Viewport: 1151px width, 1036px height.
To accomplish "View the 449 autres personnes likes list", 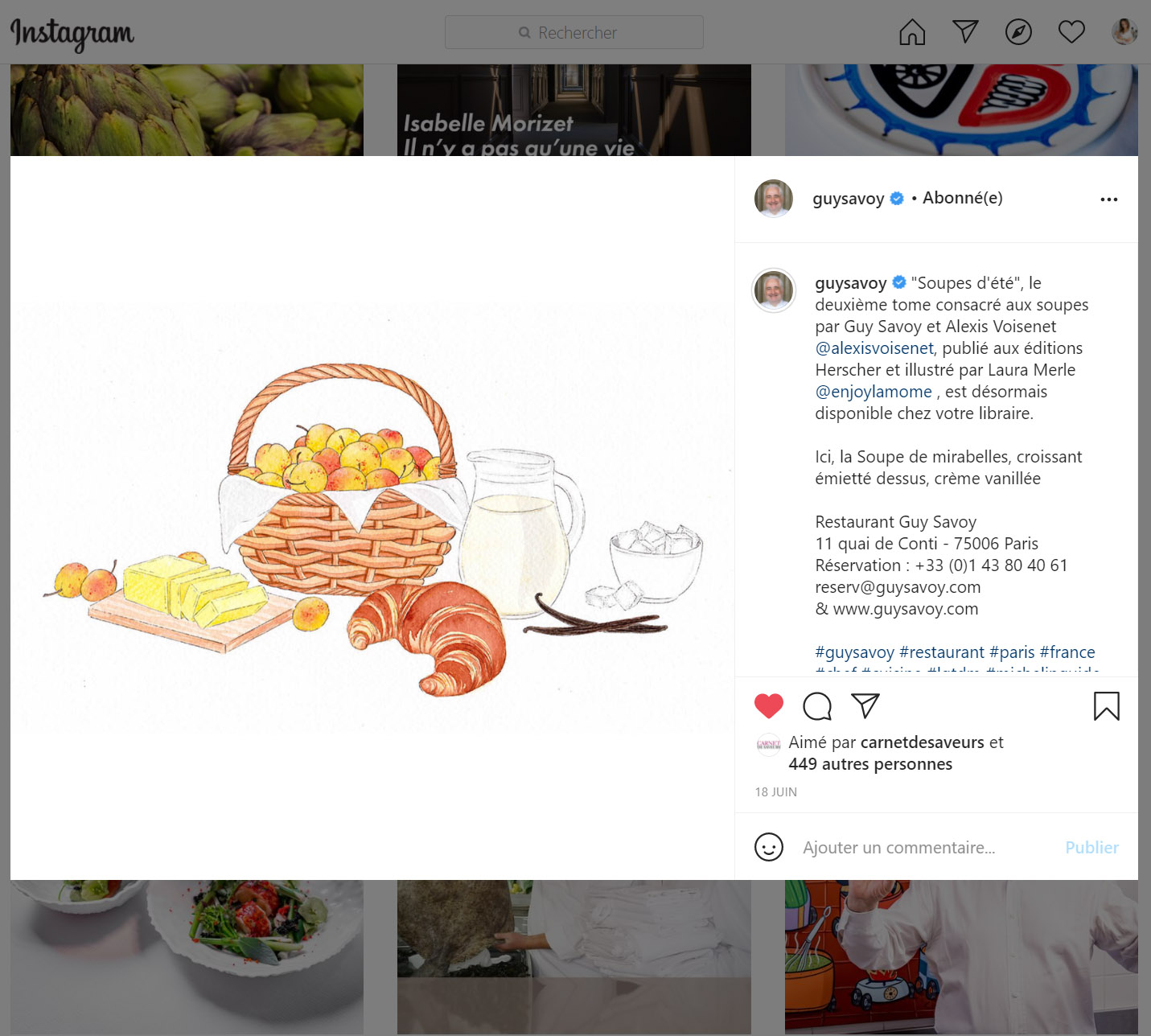I will pyautogui.click(x=870, y=764).
